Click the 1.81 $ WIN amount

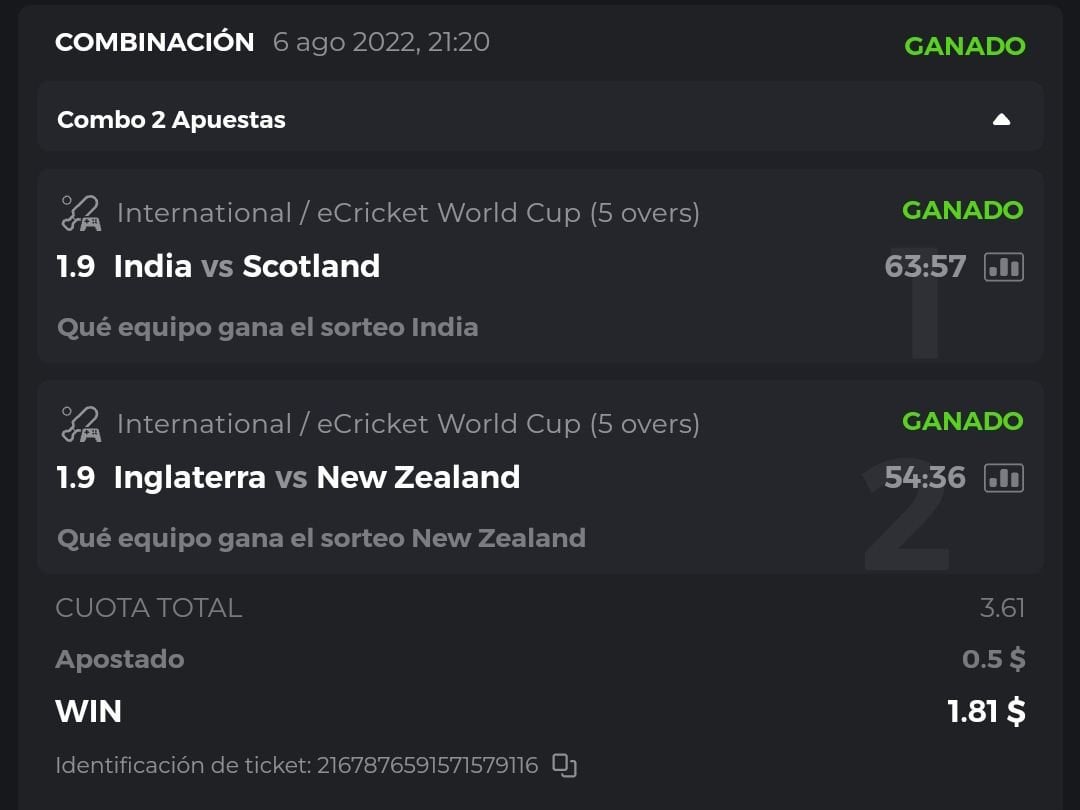(986, 711)
